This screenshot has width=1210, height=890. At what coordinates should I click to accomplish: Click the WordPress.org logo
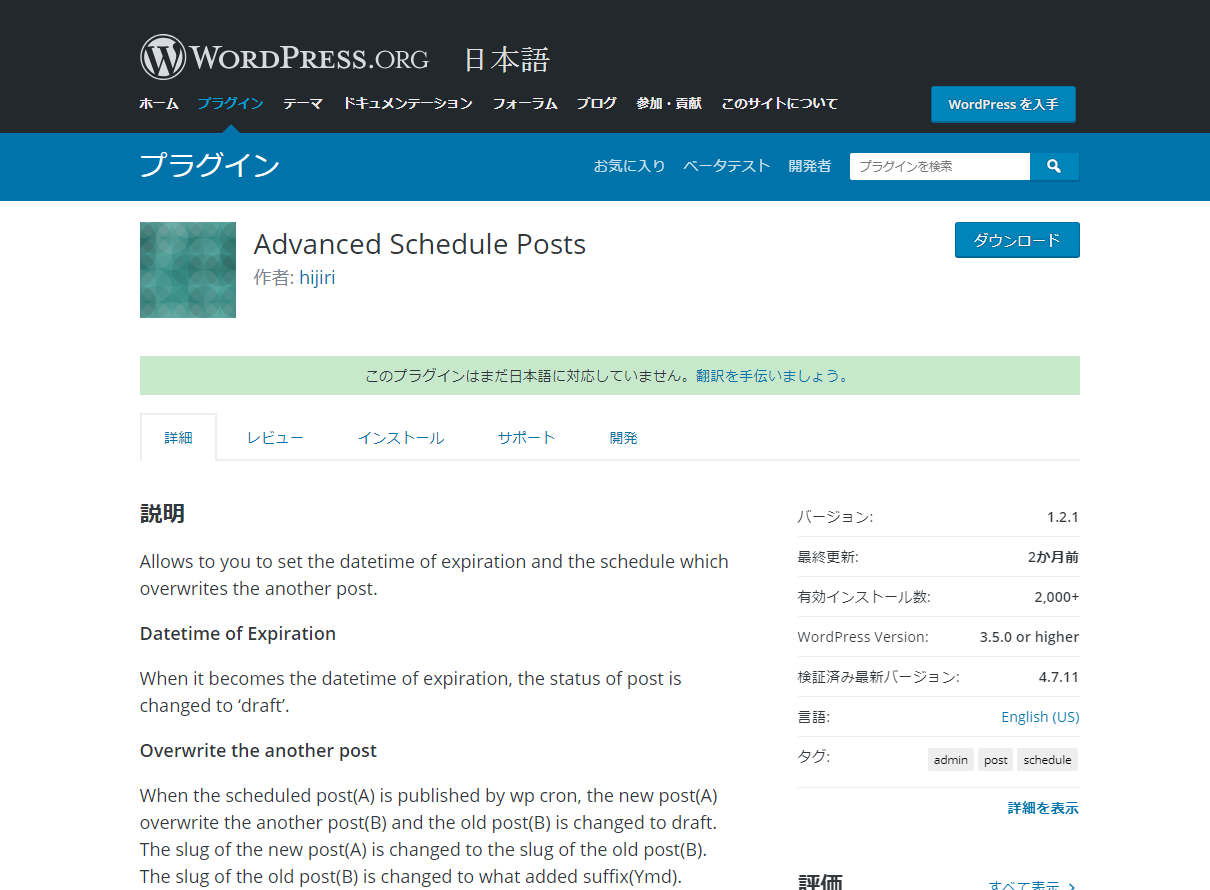(x=285, y=58)
